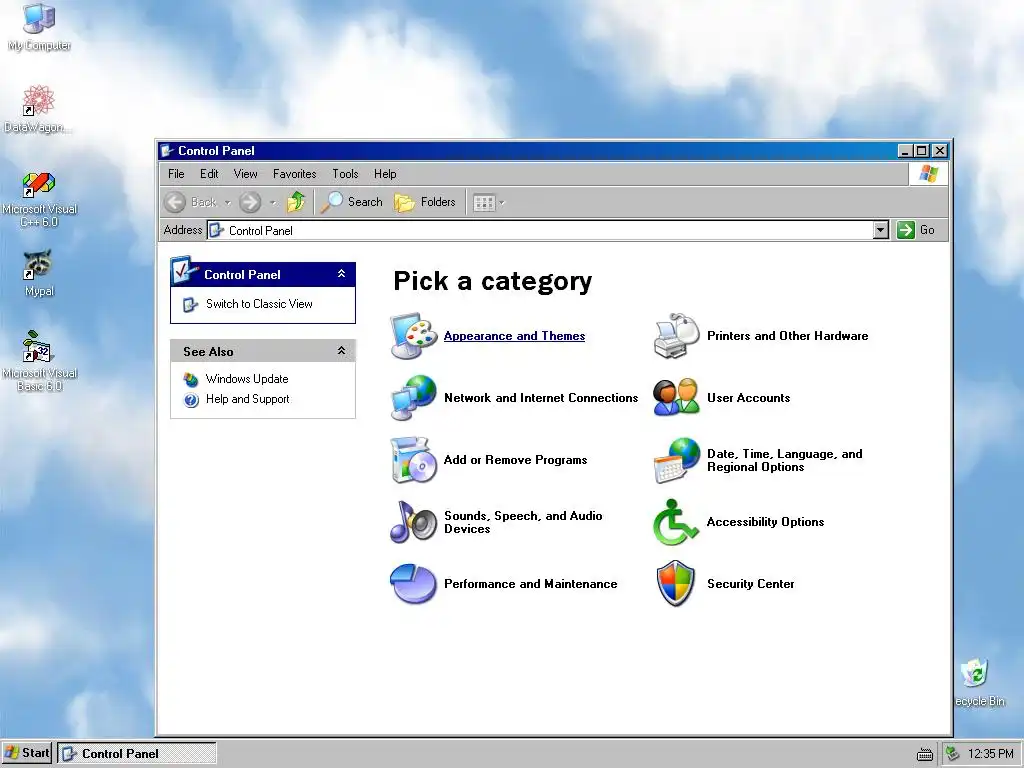Click Performance and Maintenance text link
This screenshot has width=1024, height=768.
(530, 584)
